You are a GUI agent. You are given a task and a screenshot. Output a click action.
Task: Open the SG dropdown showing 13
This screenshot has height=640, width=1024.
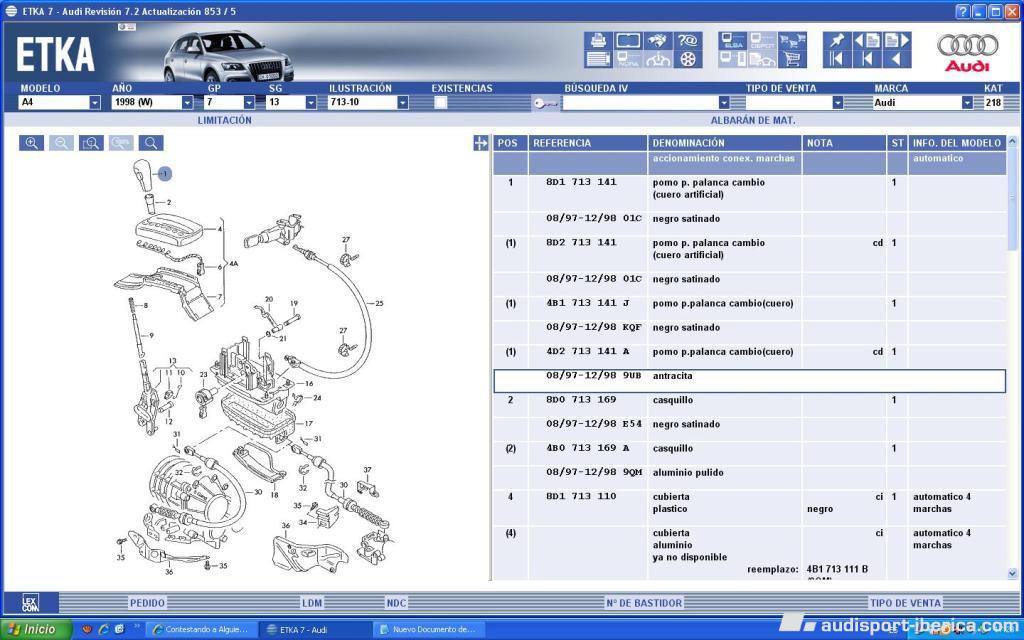(x=311, y=103)
